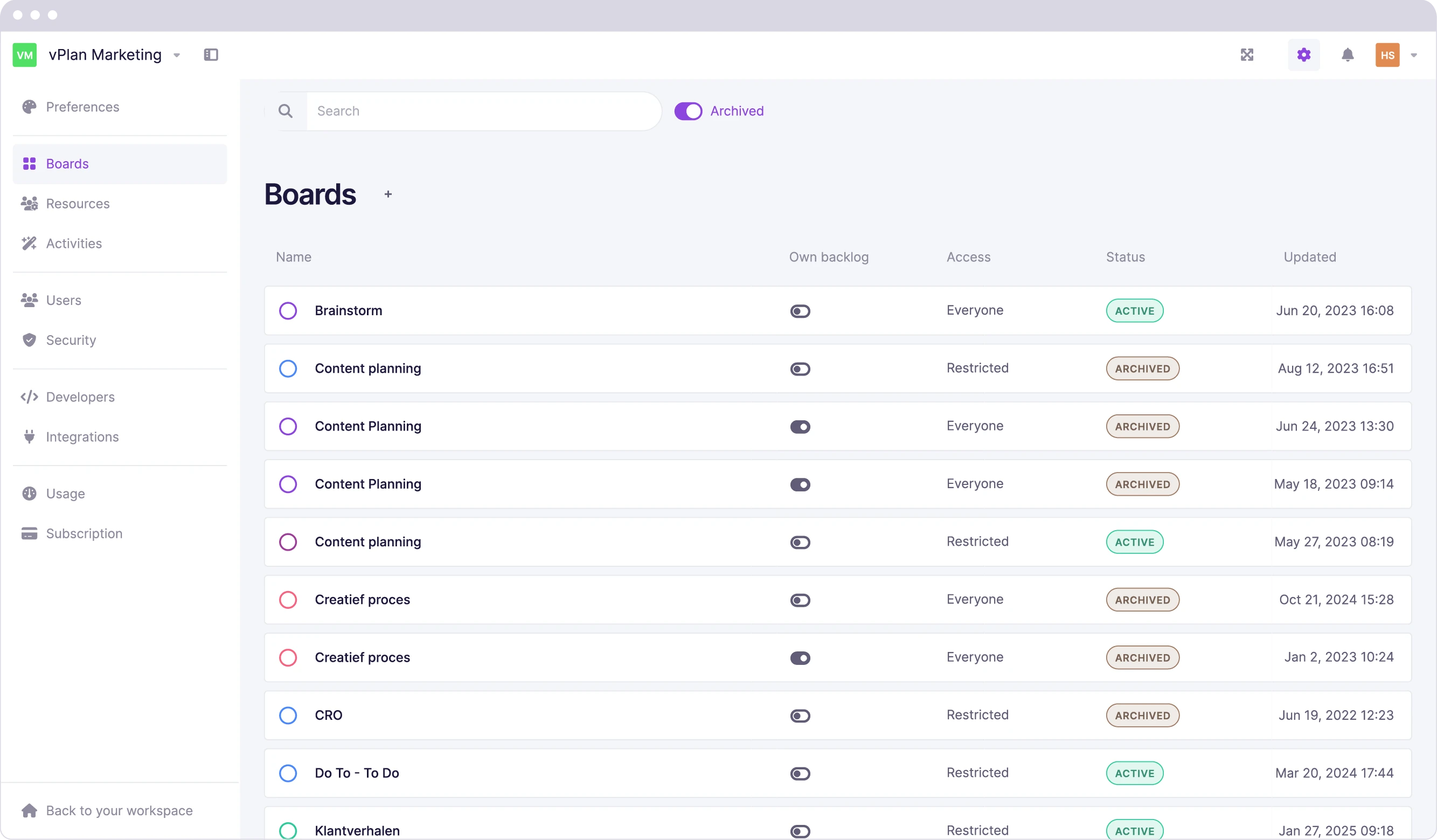Enable Own backlog for CRO board
This screenshot has height=840, width=1437.
point(800,716)
